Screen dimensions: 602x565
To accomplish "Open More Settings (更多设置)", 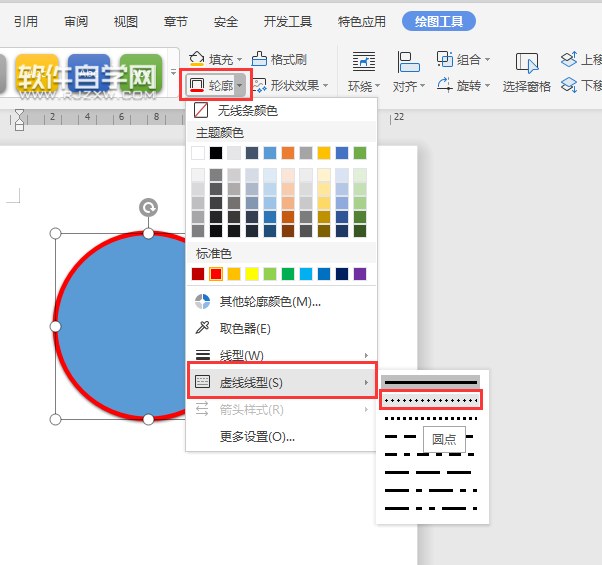I will tap(281, 436).
